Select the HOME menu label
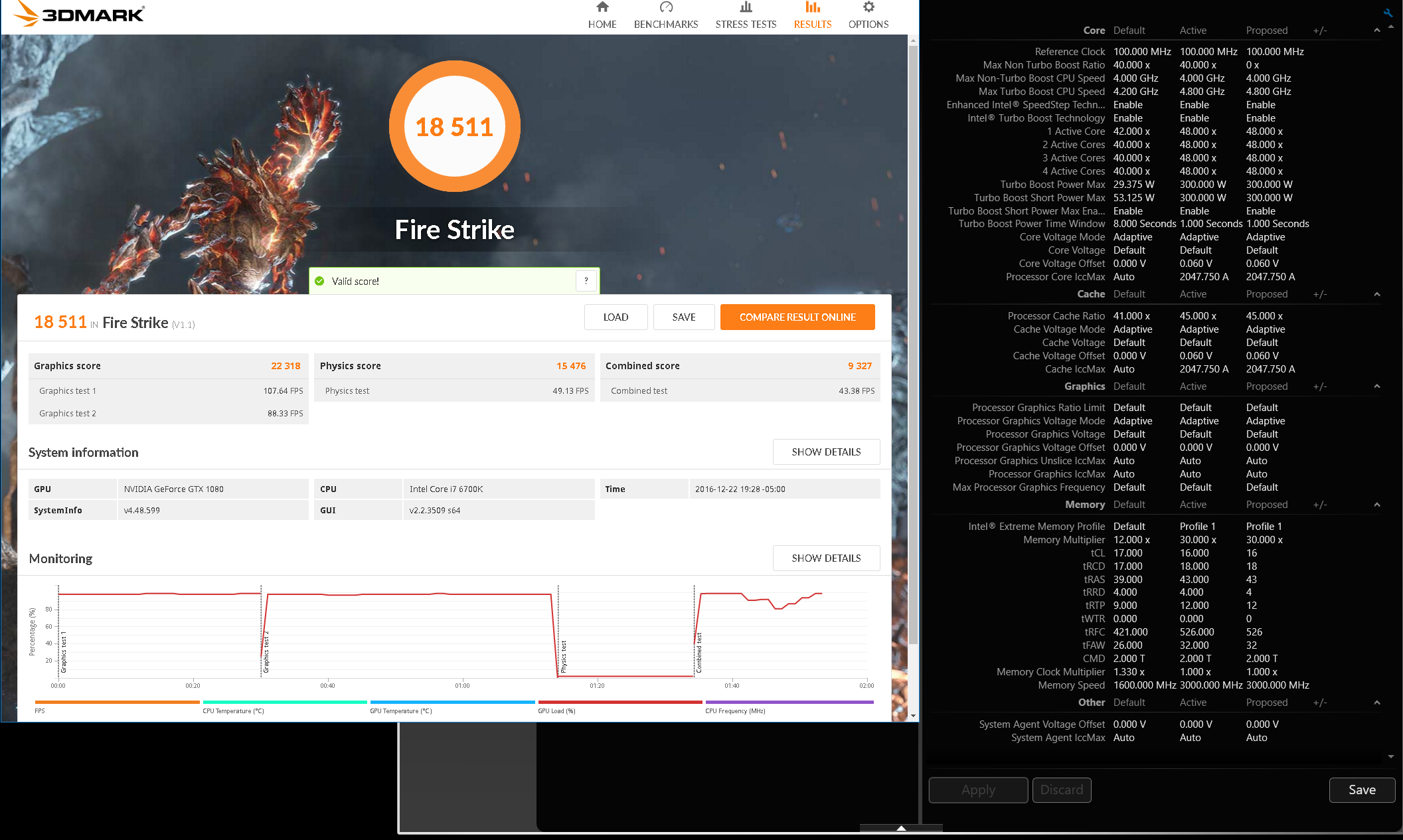 click(x=602, y=25)
